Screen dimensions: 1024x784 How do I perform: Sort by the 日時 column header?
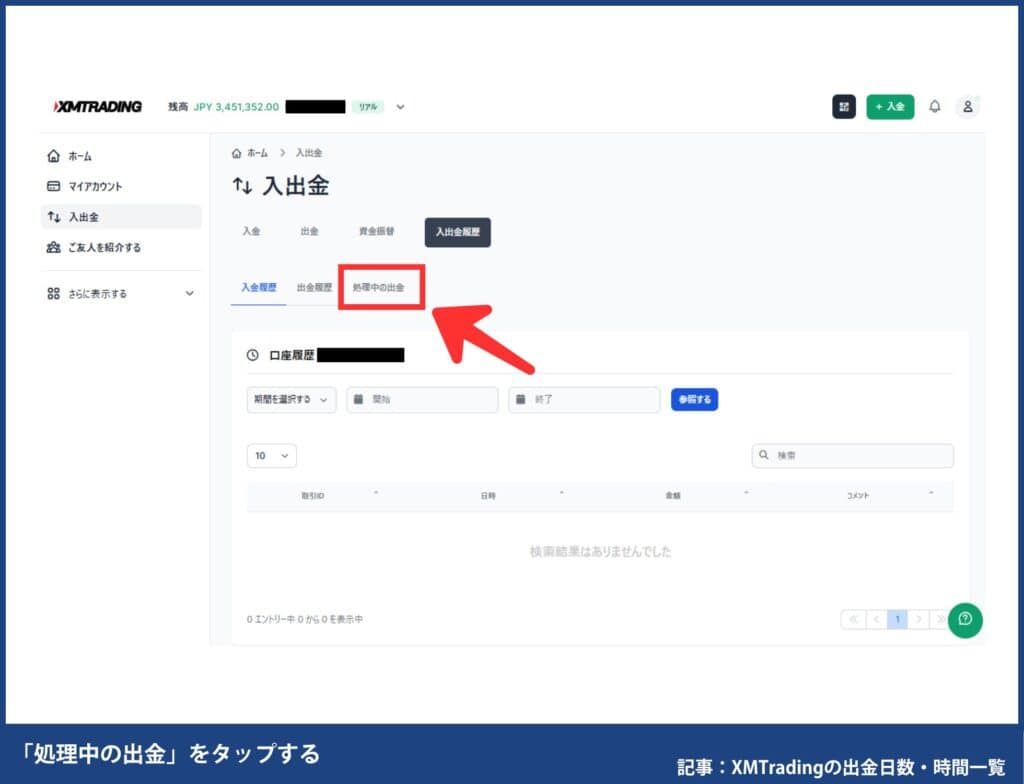click(x=488, y=496)
